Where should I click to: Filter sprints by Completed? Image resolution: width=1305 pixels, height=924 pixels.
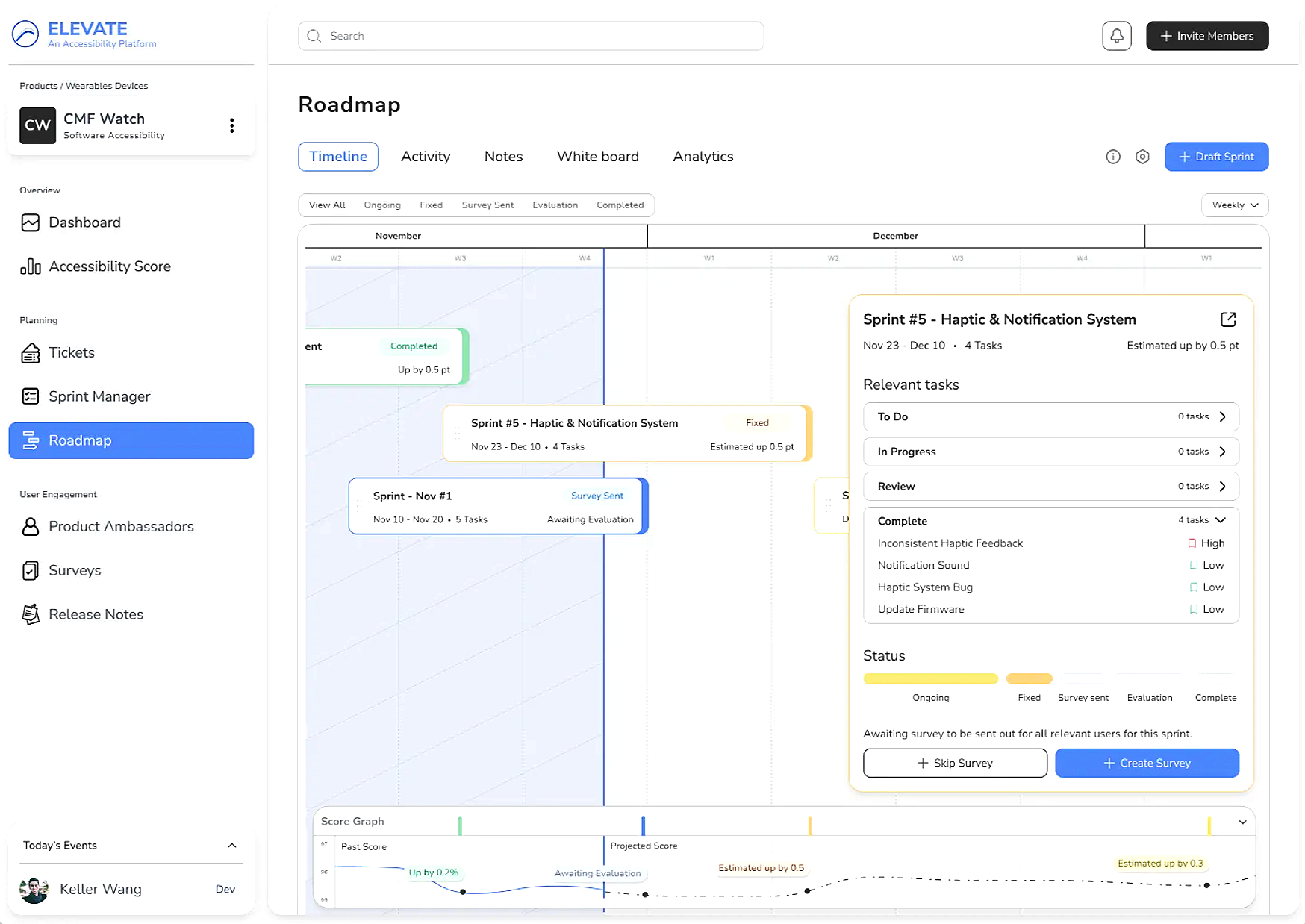click(x=620, y=205)
